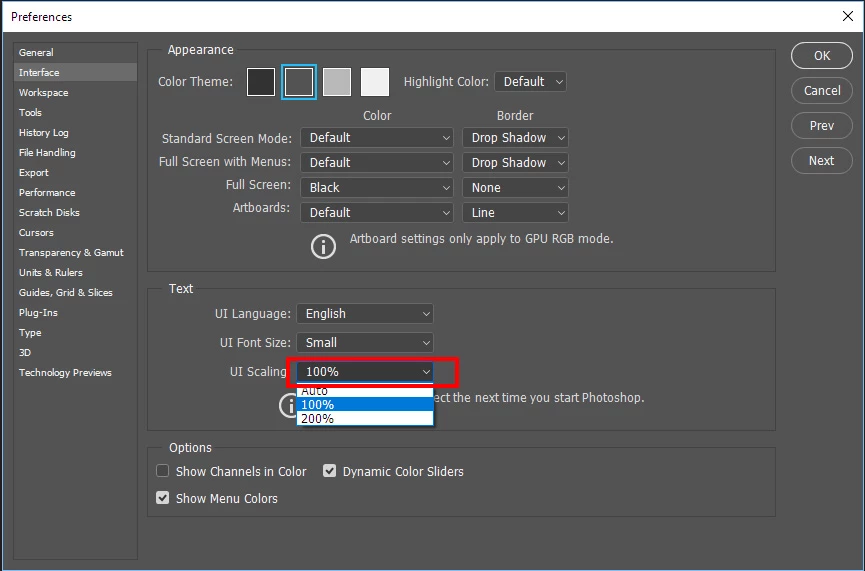Open the UI Language dropdown
The width and height of the screenshot is (865, 571).
365,313
